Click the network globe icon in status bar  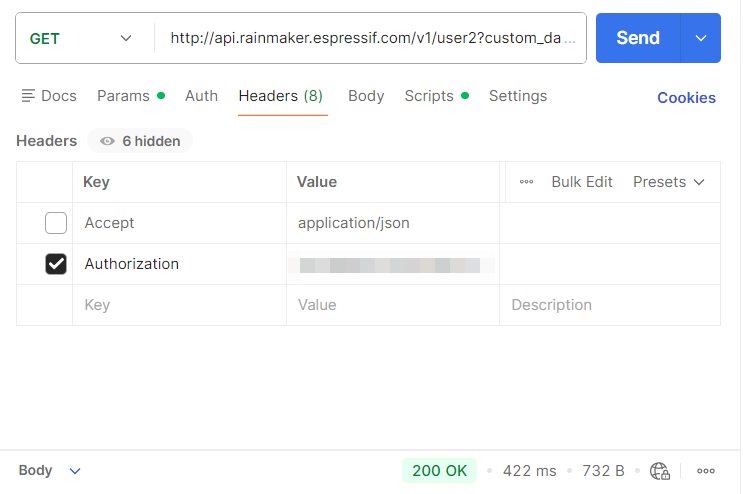pos(659,471)
